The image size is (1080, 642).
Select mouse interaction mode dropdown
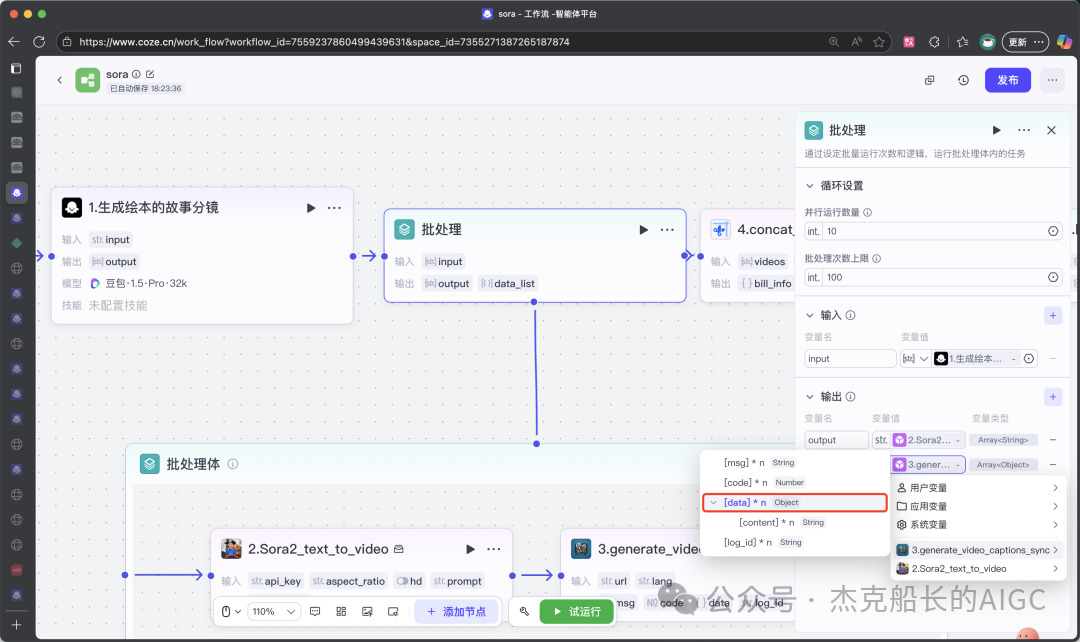pyautogui.click(x=231, y=612)
